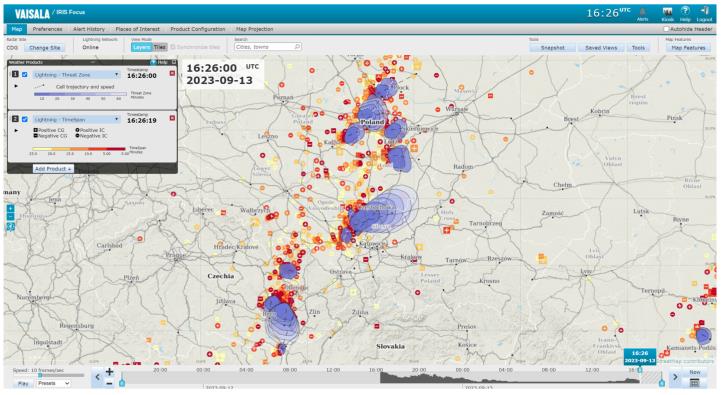722x395 pixels.
Task: Enable the Autohide Header checkbox
Action: click(666, 29)
